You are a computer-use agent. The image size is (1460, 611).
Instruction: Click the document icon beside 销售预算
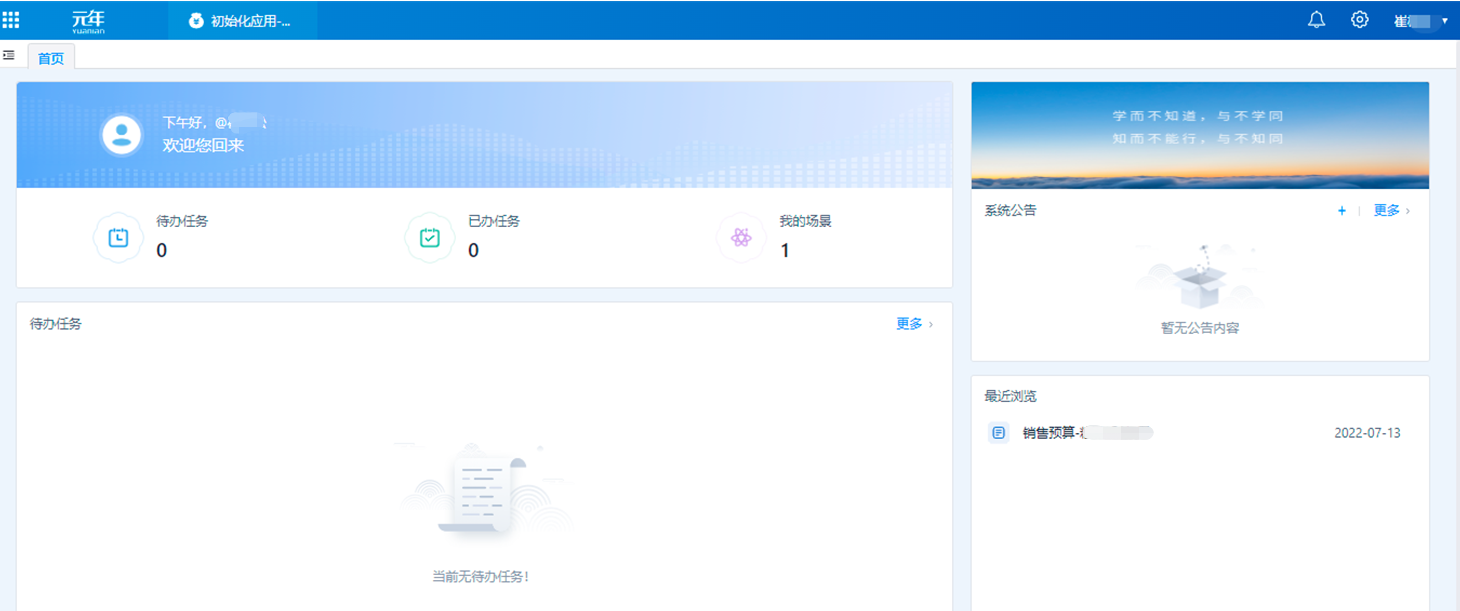point(998,433)
